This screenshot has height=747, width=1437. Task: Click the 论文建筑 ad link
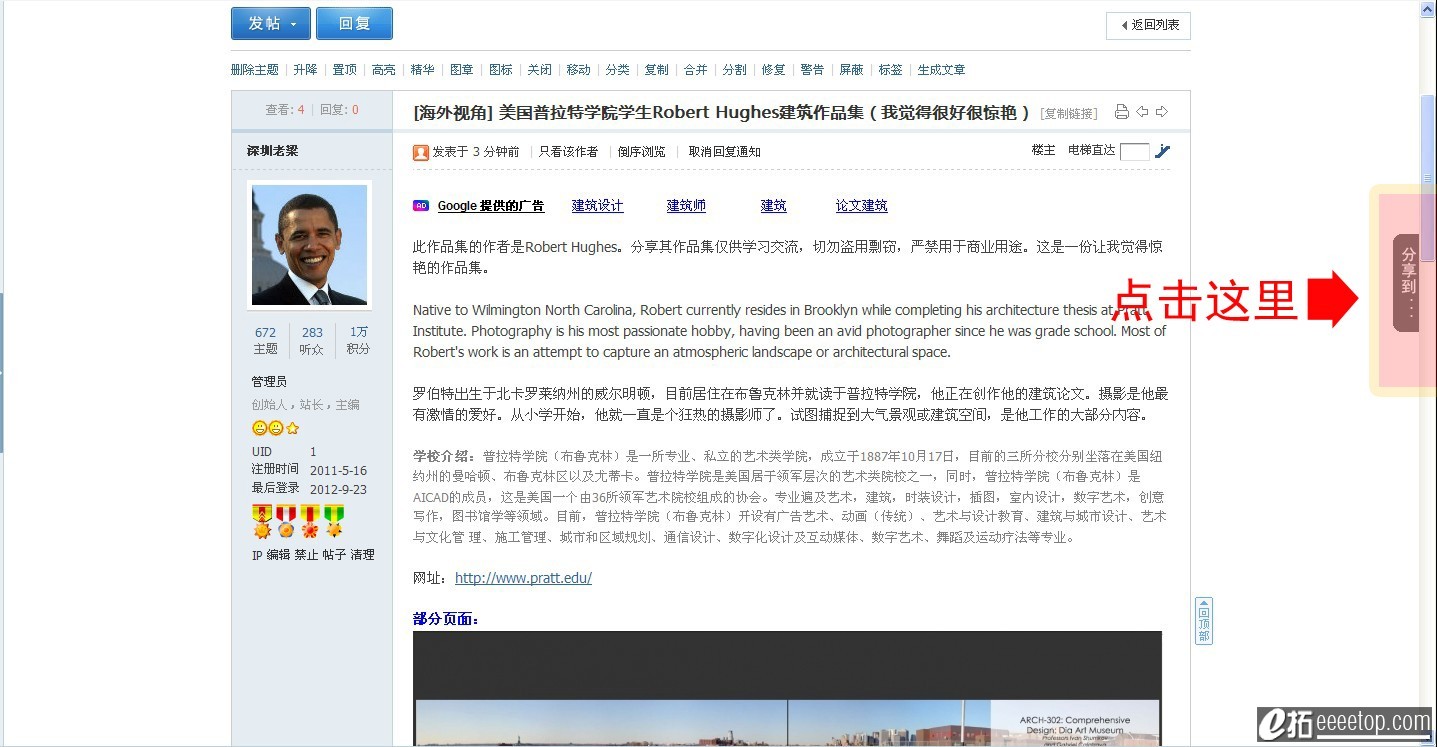[x=862, y=206]
